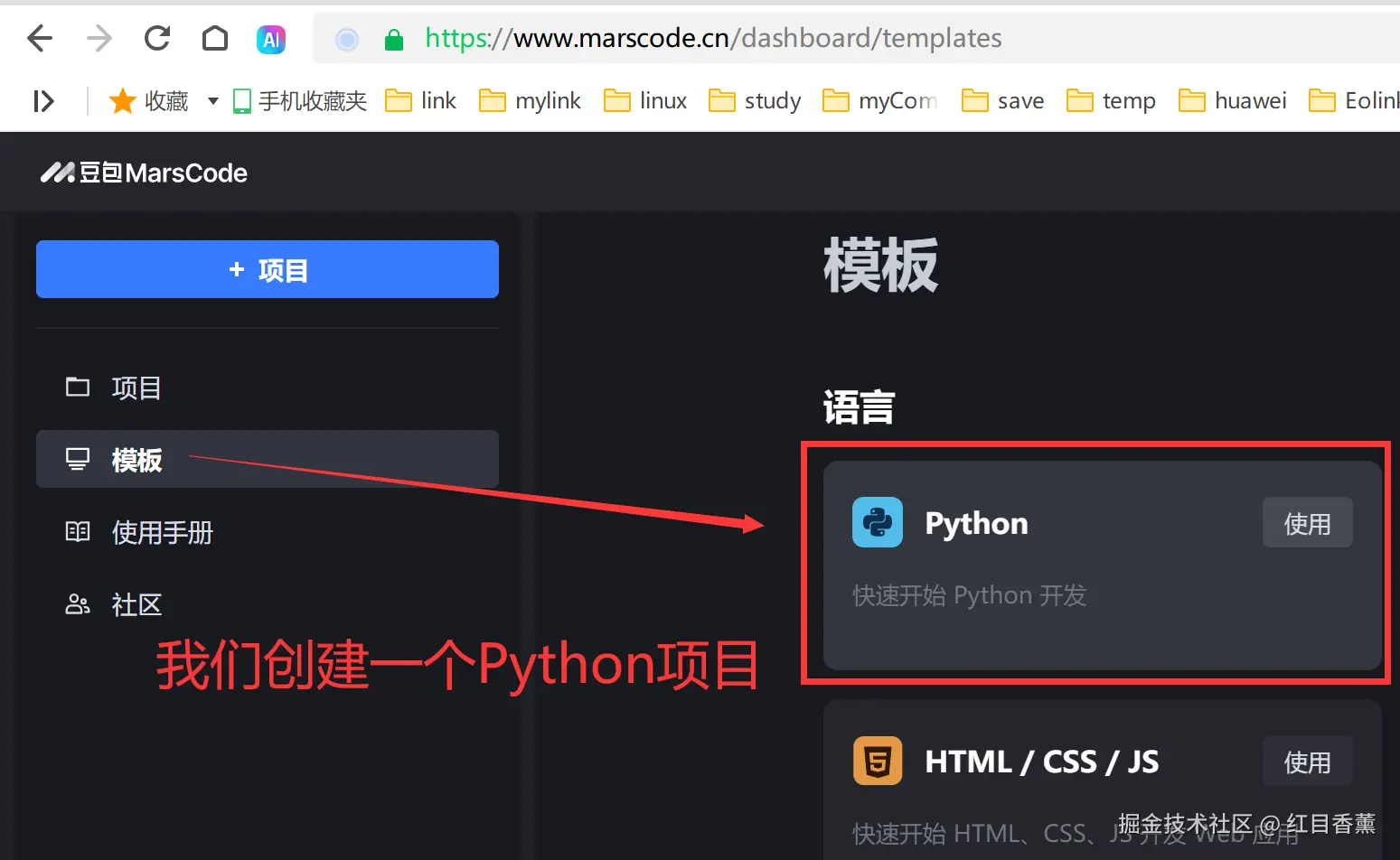The image size is (1400, 860).
Task: Open 项目 in the sidebar
Action: point(268,388)
